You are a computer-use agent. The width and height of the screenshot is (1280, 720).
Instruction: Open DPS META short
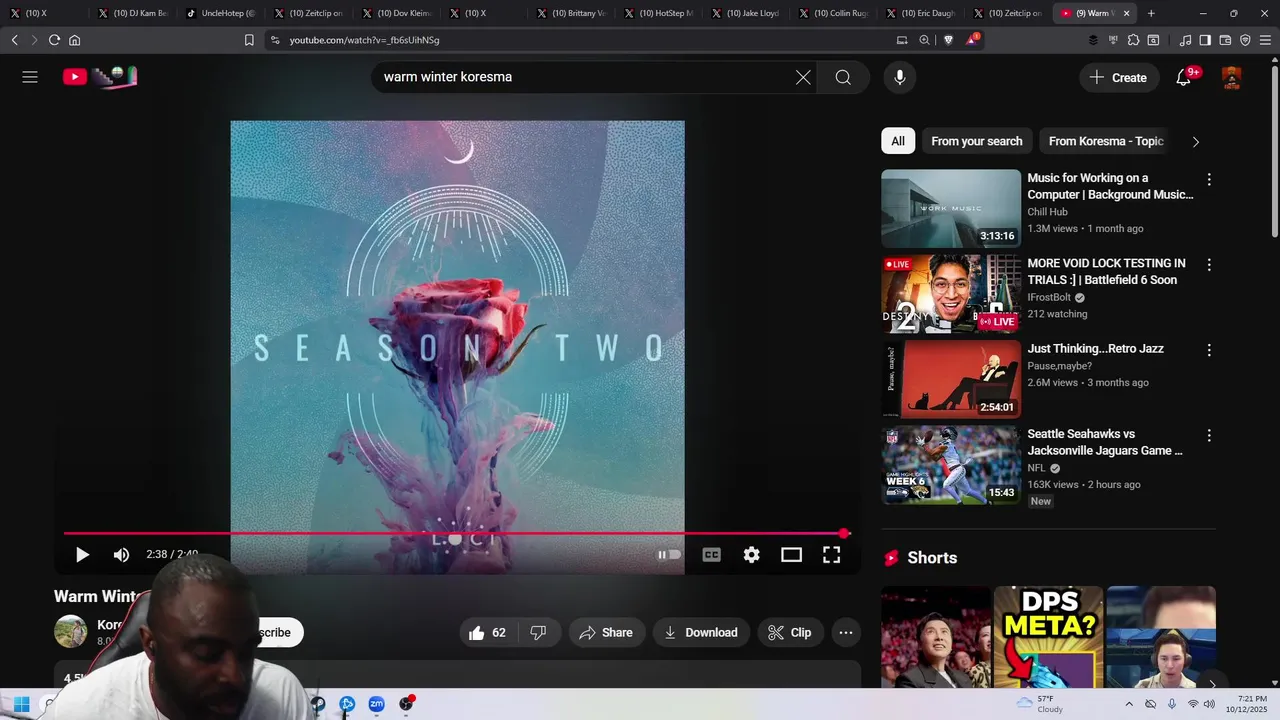pyautogui.click(x=1048, y=636)
